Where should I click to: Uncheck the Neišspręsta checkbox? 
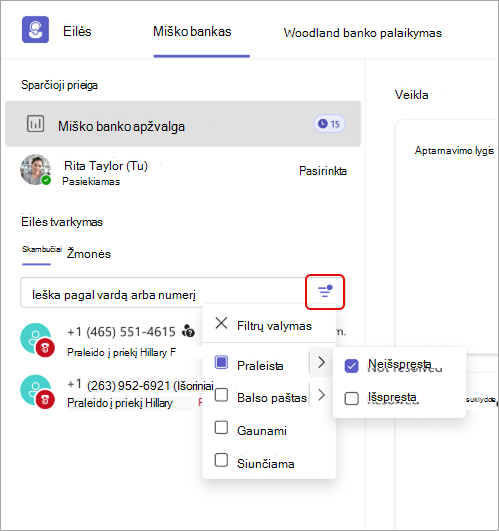click(351, 366)
